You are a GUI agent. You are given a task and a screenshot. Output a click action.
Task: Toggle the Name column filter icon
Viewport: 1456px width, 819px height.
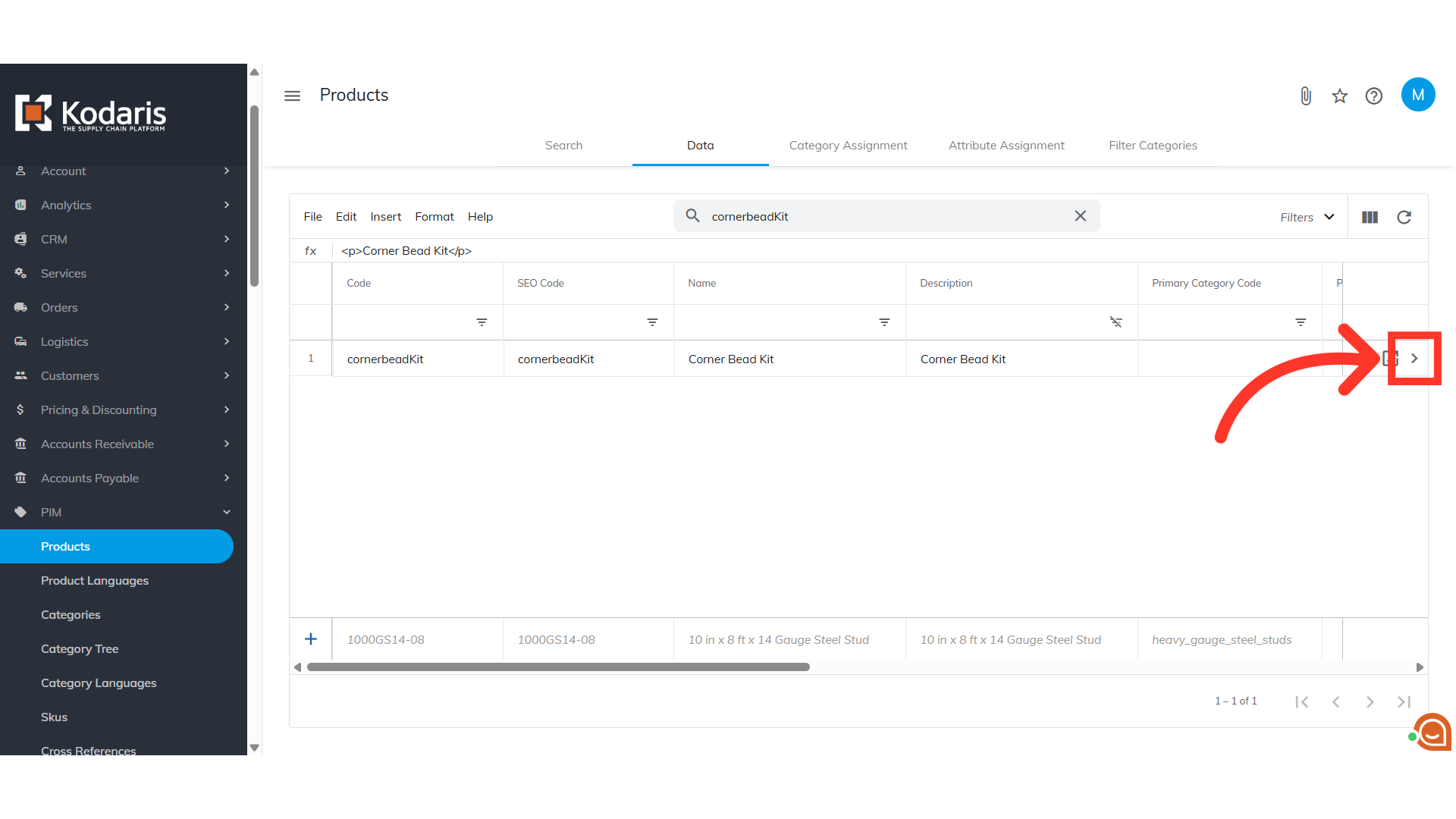(884, 322)
